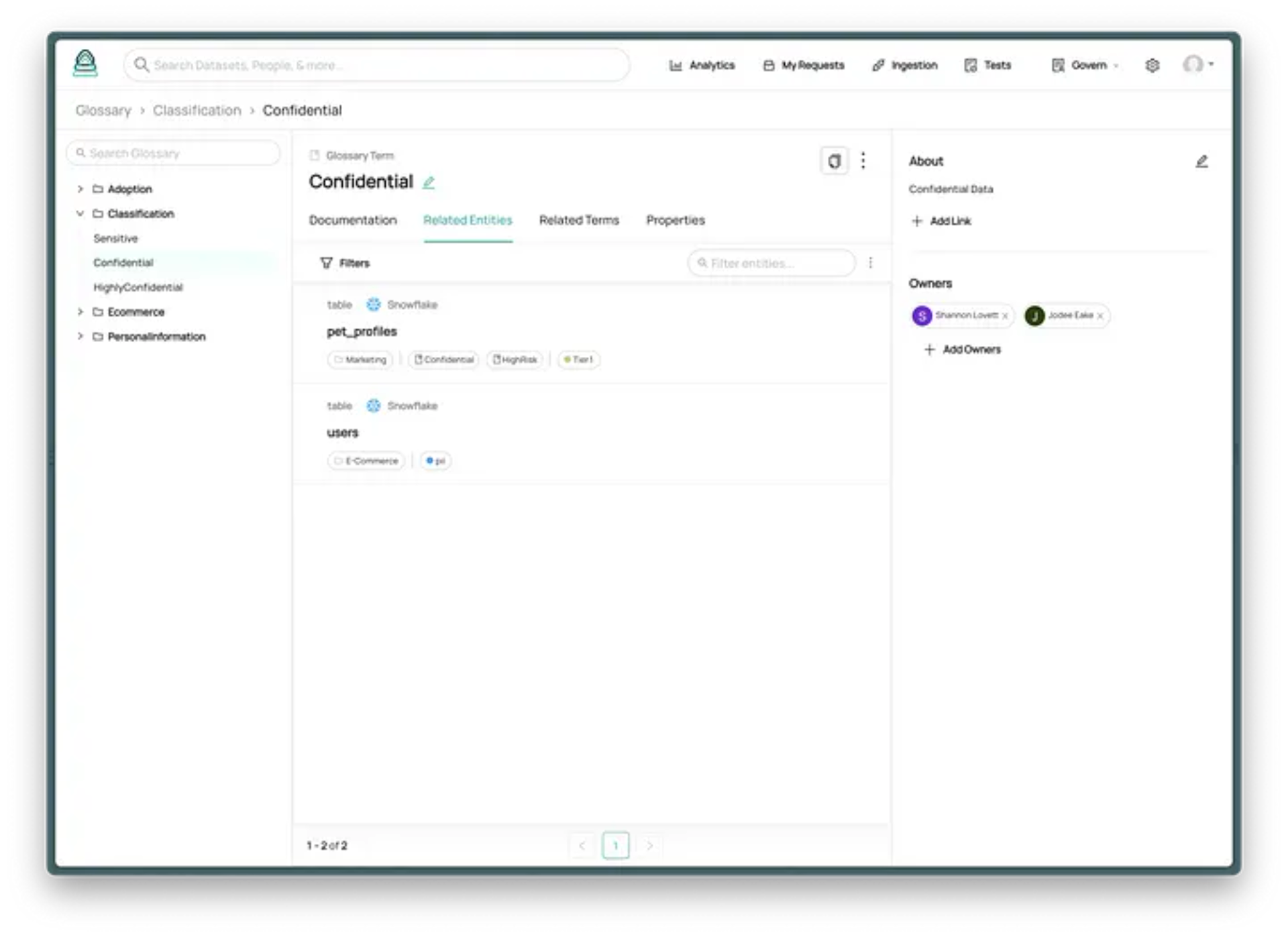Expand the Govern dropdown menu

[1085, 65]
